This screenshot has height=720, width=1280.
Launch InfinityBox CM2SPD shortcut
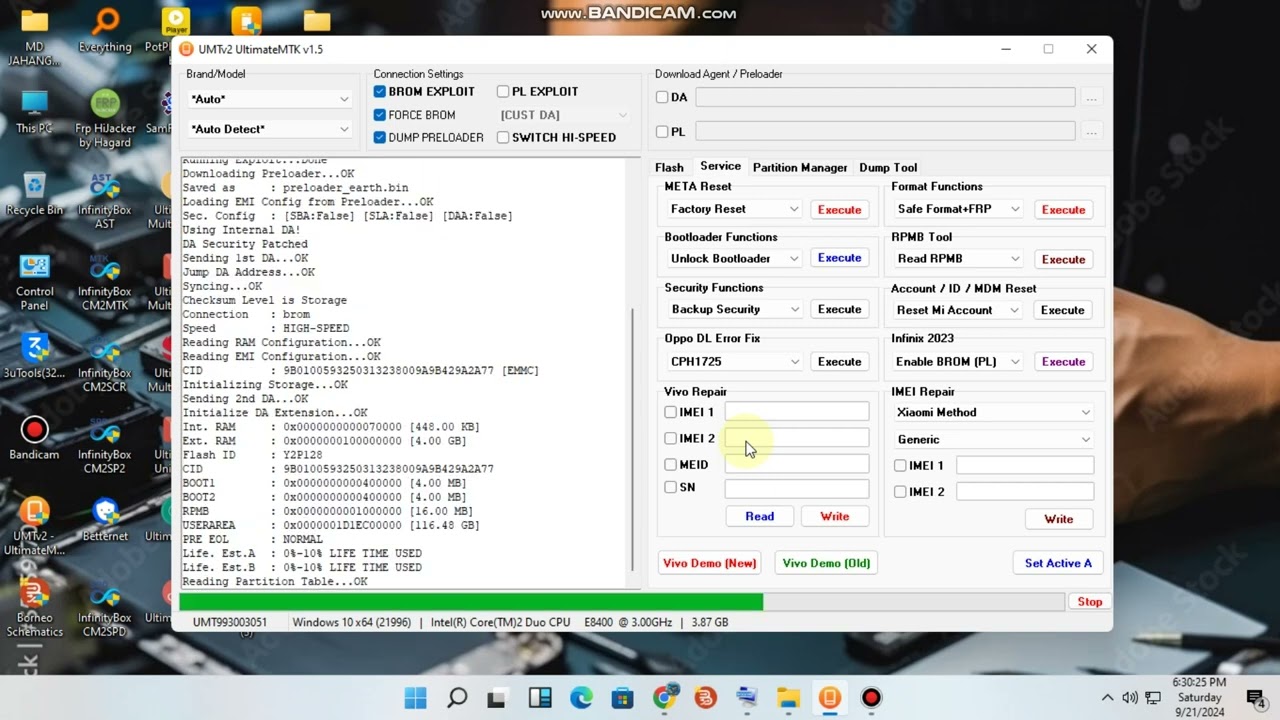[x=105, y=609]
